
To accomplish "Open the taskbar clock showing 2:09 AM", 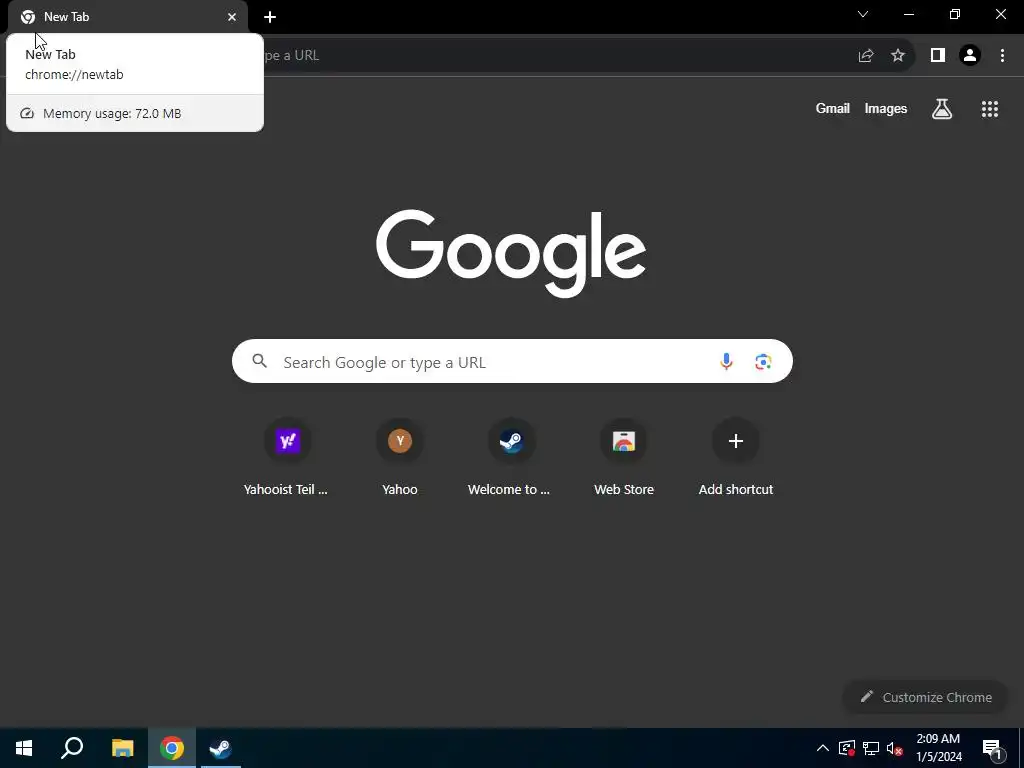I will 938,748.
